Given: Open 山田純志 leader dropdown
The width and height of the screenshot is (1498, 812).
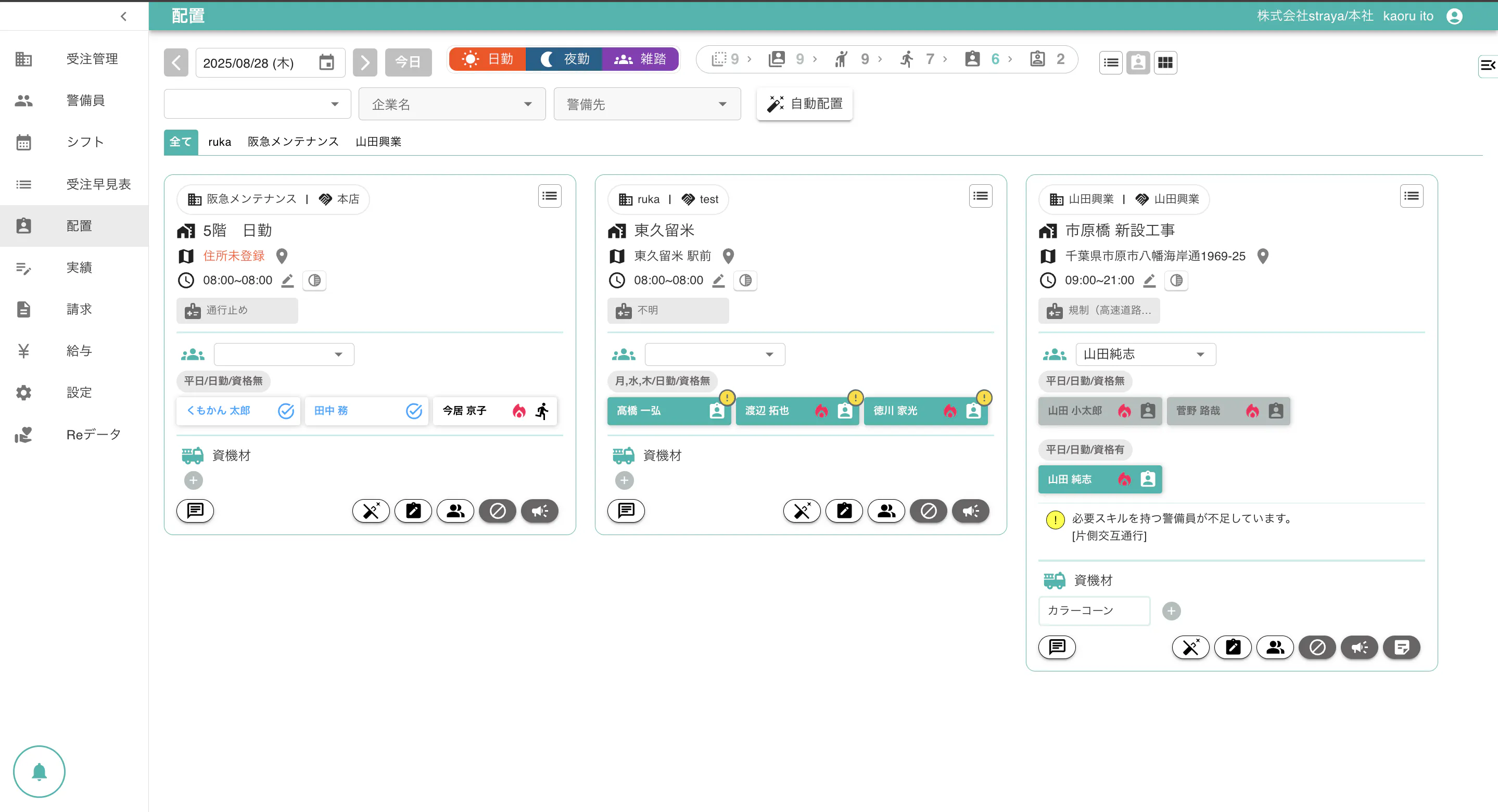Looking at the screenshot, I should [1146, 354].
